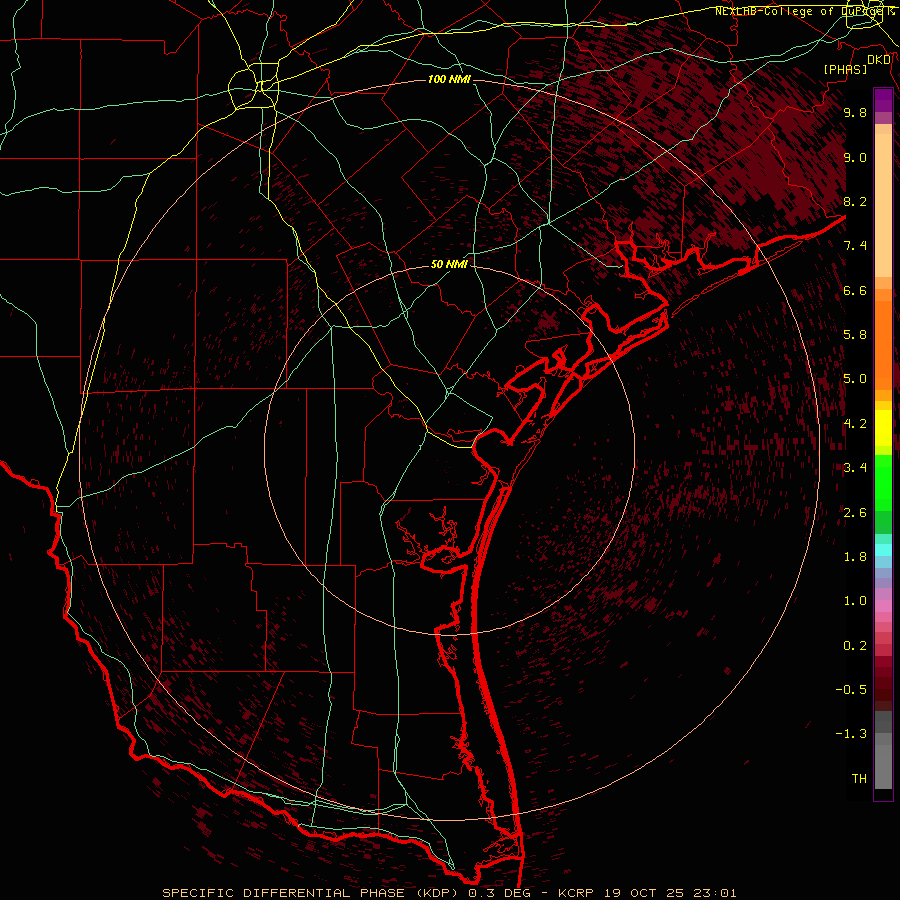Select the 9.0 value on the scale
This screenshot has height=900, width=900.
pyautogui.click(x=855, y=157)
